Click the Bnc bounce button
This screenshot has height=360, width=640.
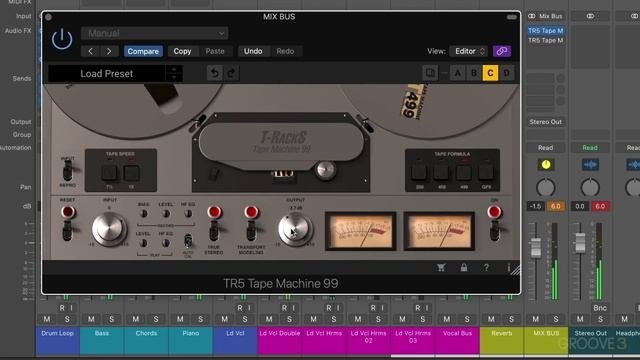600,308
